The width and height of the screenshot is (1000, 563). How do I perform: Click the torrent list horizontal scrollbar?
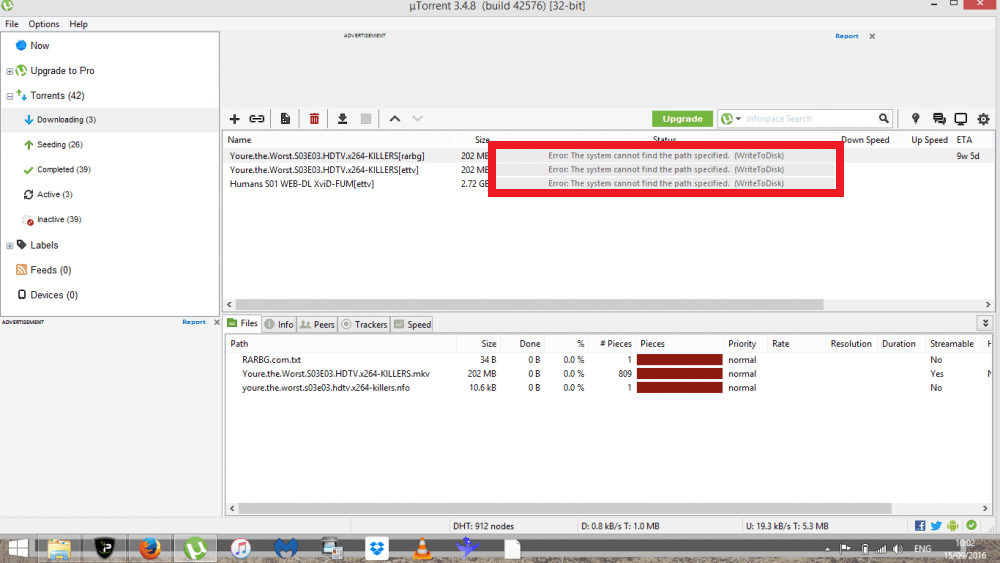click(529, 305)
